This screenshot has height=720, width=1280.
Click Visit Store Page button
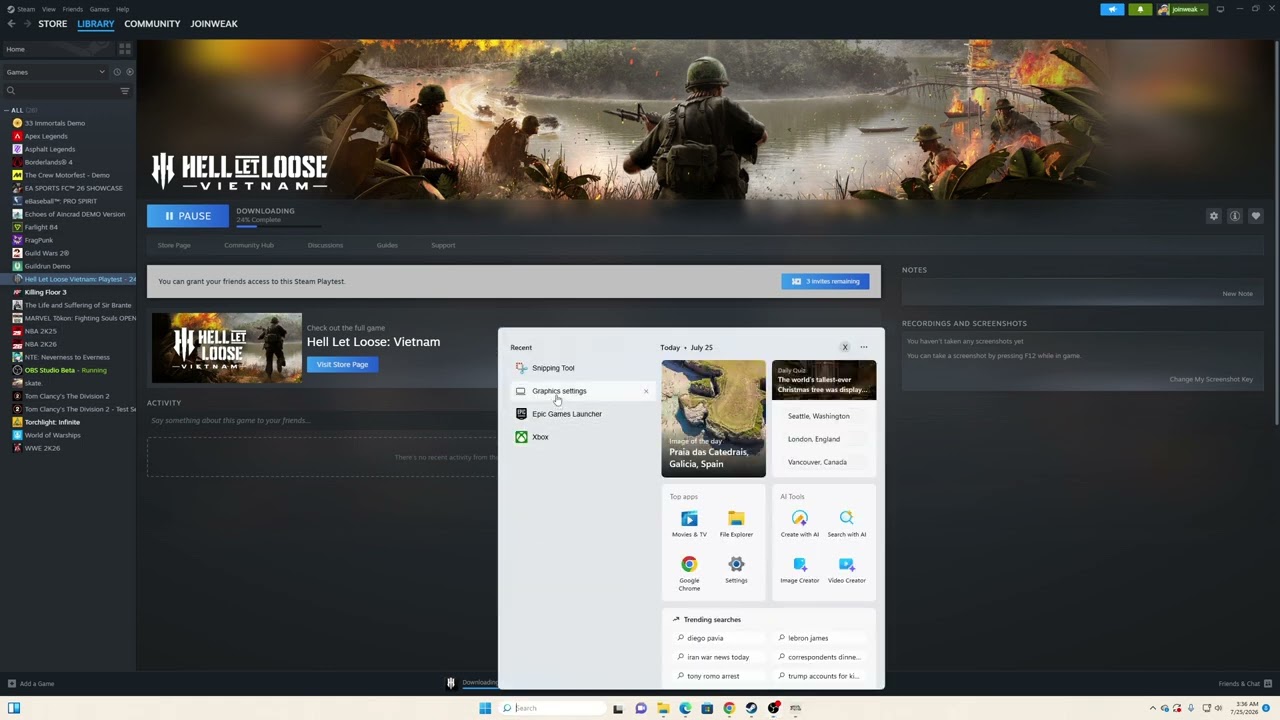pyautogui.click(x=342, y=364)
